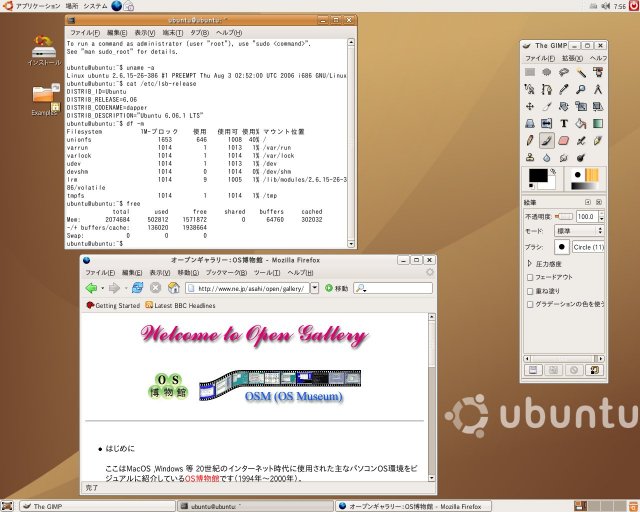The height and width of the screenshot is (512, 640).
Task: Click the active gradient preview in GIMP
Action: click(x=584, y=186)
